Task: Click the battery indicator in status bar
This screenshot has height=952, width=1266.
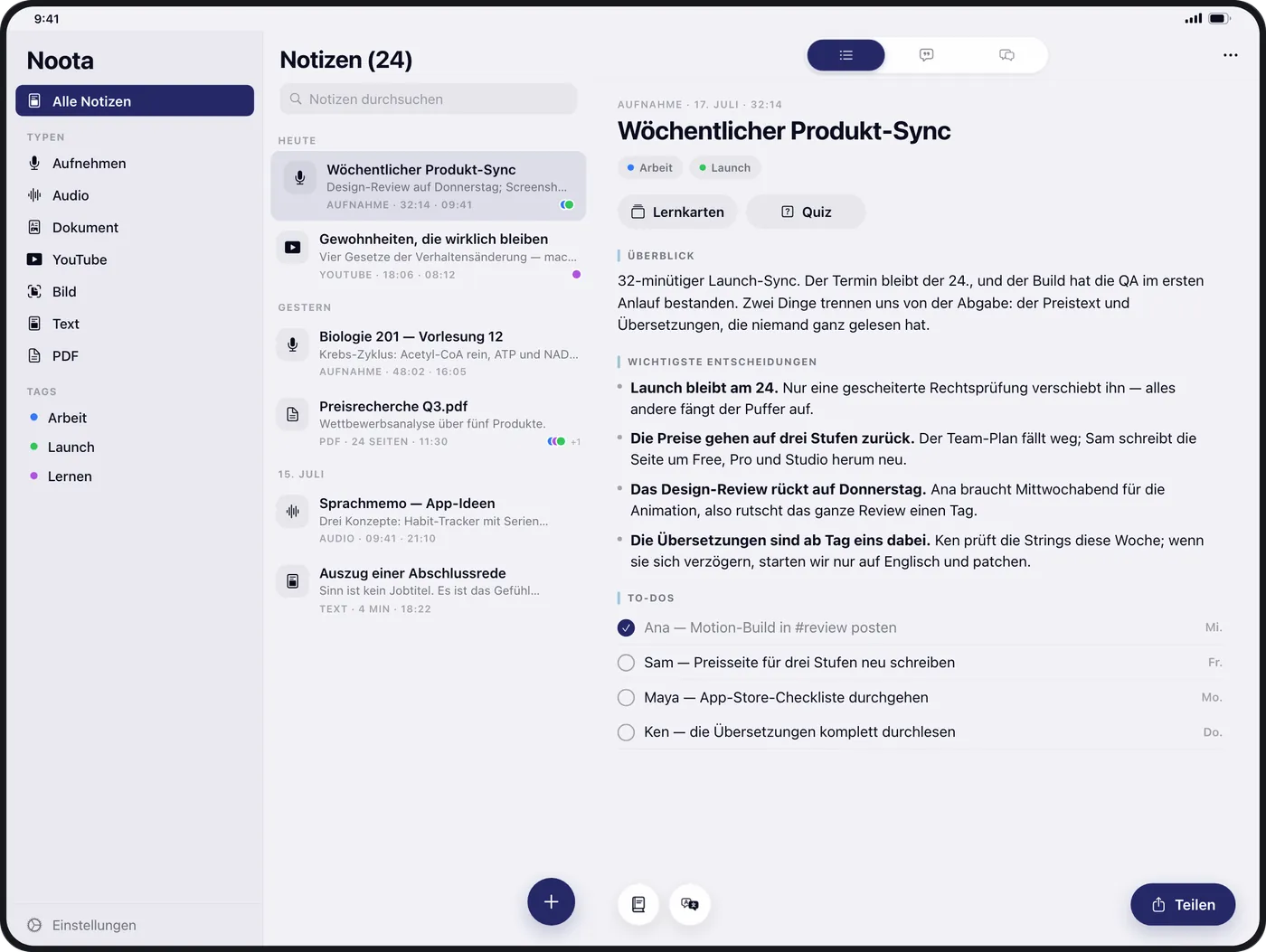Action: click(1219, 18)
